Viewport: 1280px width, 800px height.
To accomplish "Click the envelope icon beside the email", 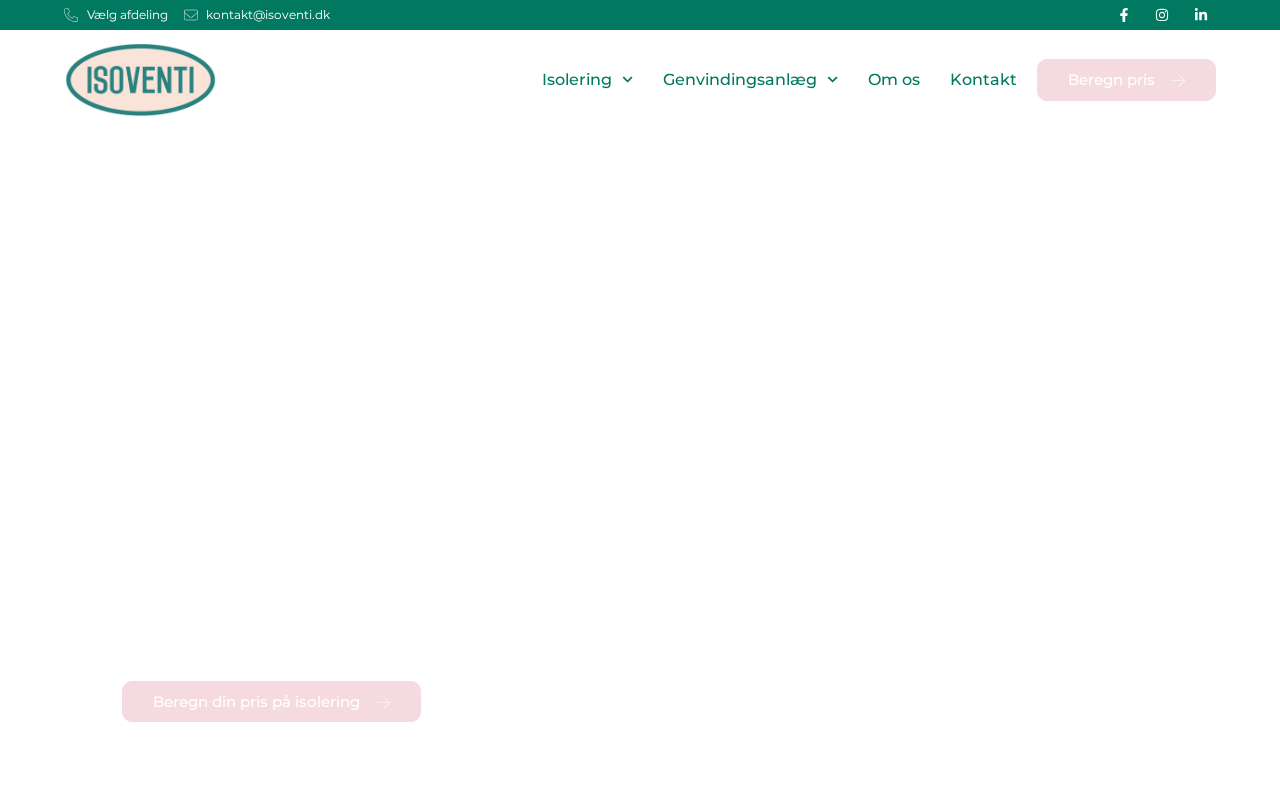I will pos(191,15).
